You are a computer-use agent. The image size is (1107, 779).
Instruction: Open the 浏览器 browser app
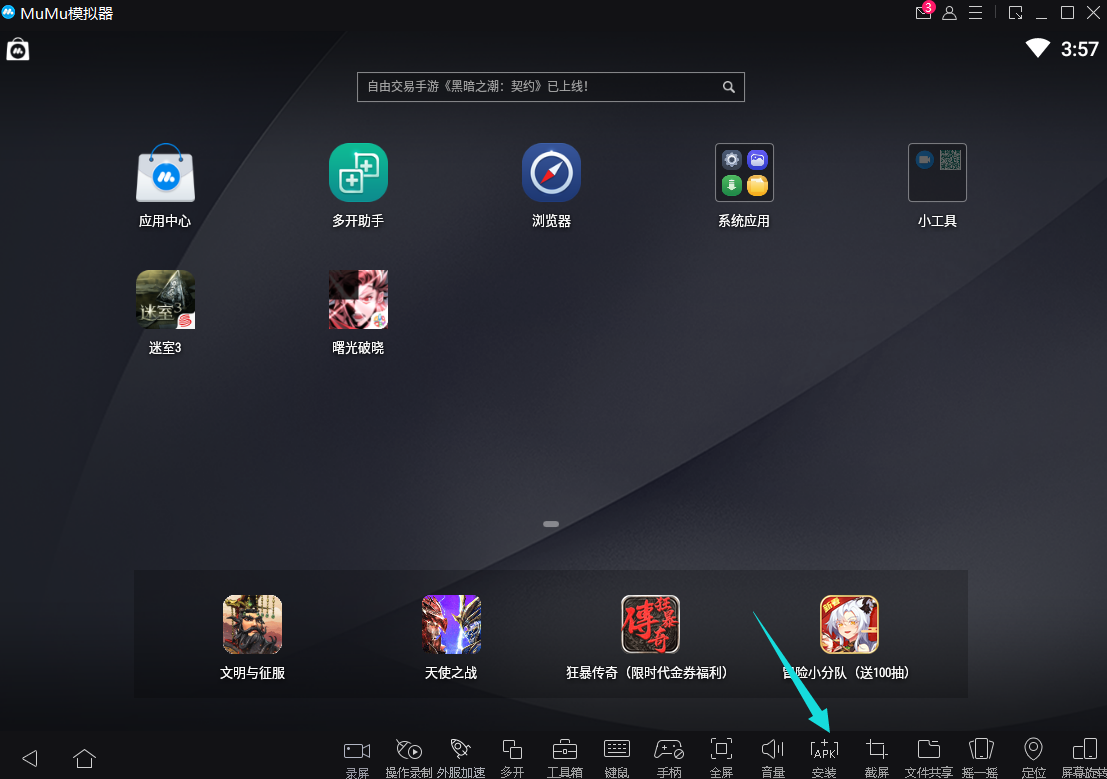(x=551, y=173)
